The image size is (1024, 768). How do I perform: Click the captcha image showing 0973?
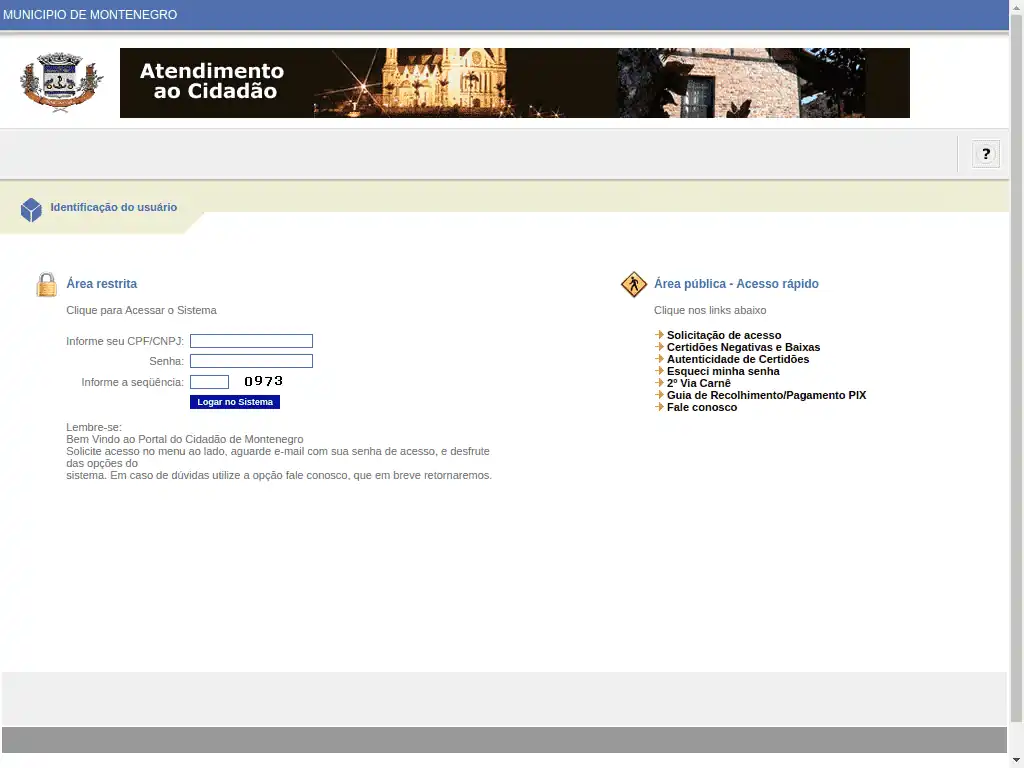[263, 381]
